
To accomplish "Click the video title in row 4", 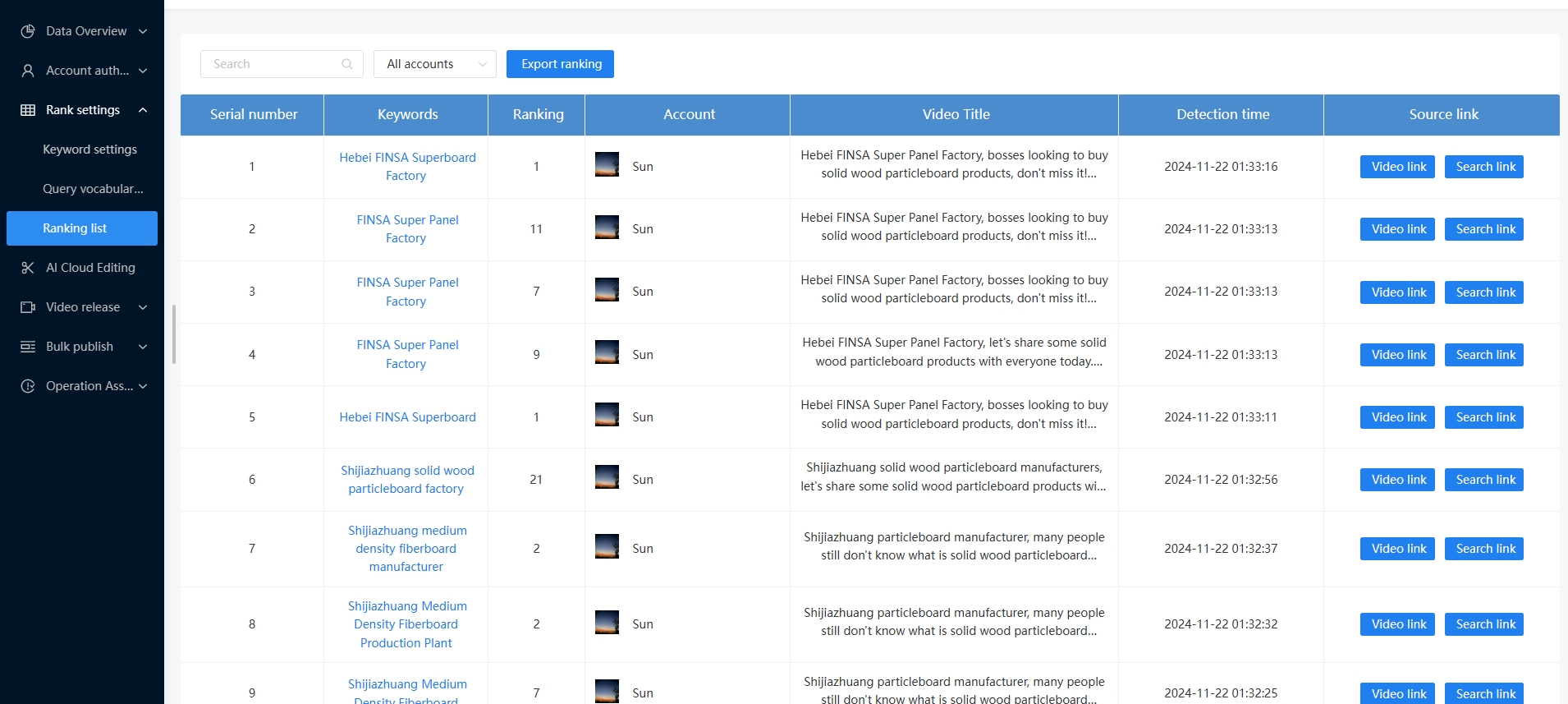I will tap(954, 352).
